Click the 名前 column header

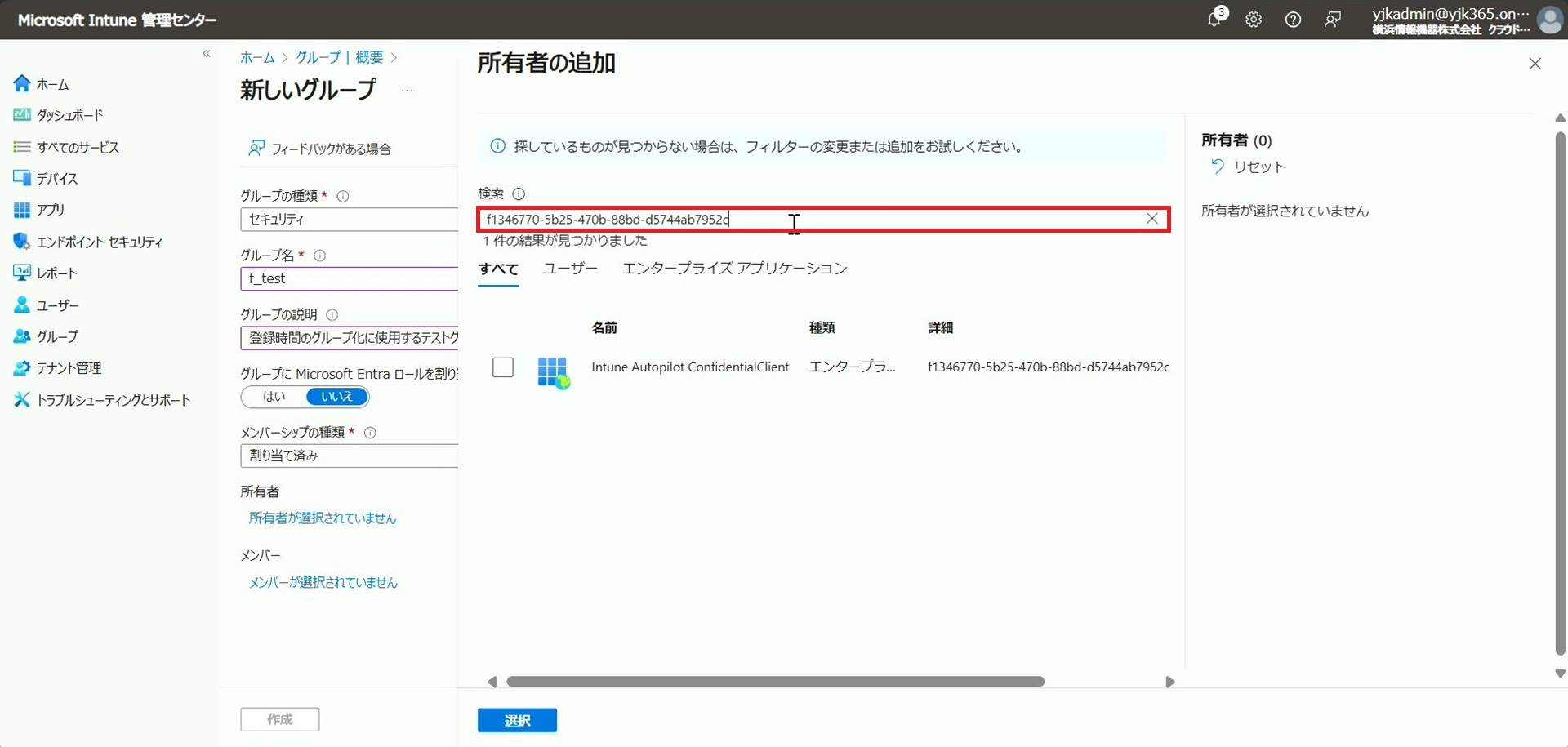[604, 327]
